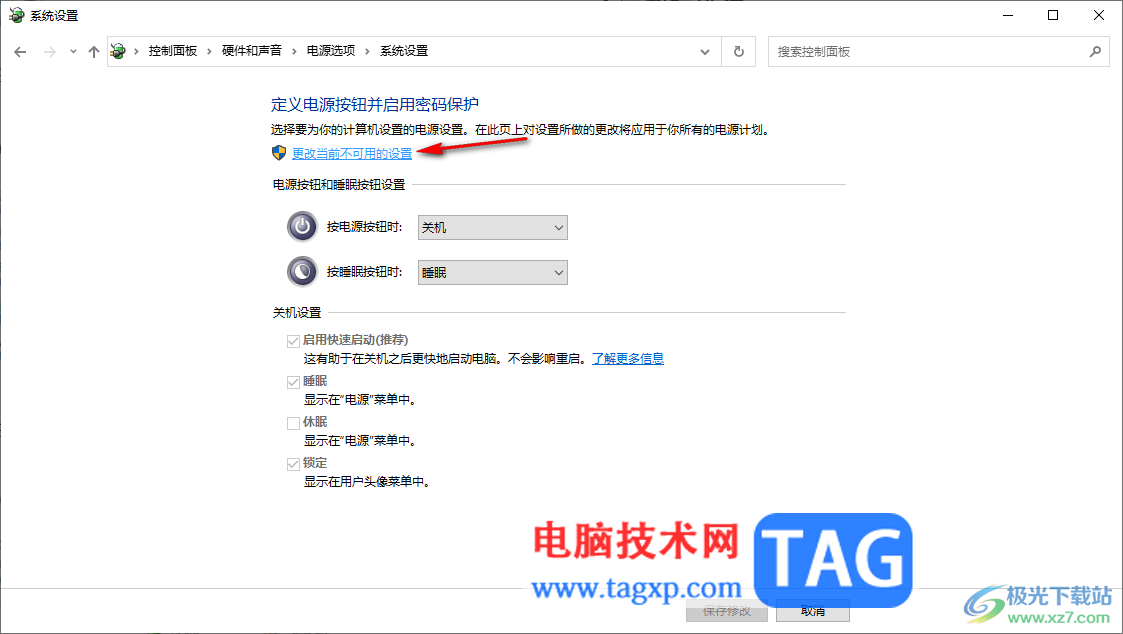Toggle the 睡眠 sleep checkbox
This screenshot has height=634, width=1123.
tap(293, 382)
